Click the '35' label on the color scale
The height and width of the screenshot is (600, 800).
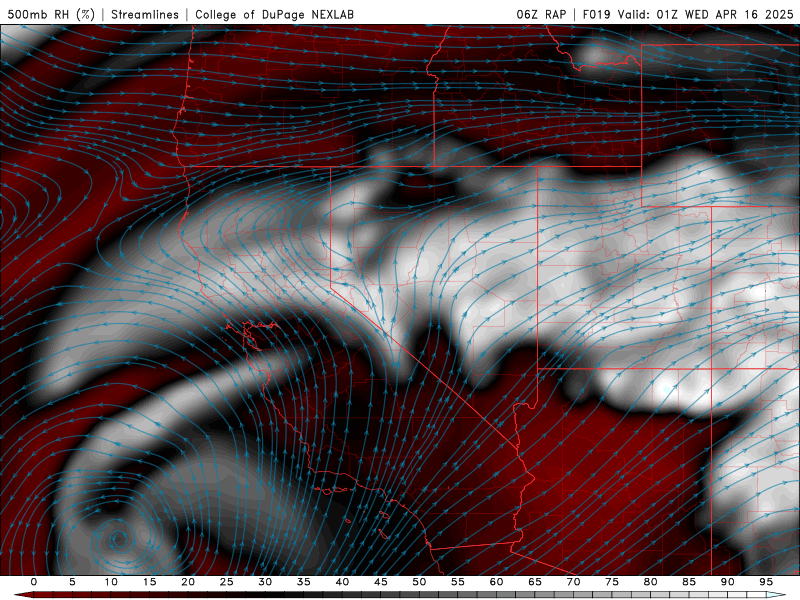pos(304,582)
